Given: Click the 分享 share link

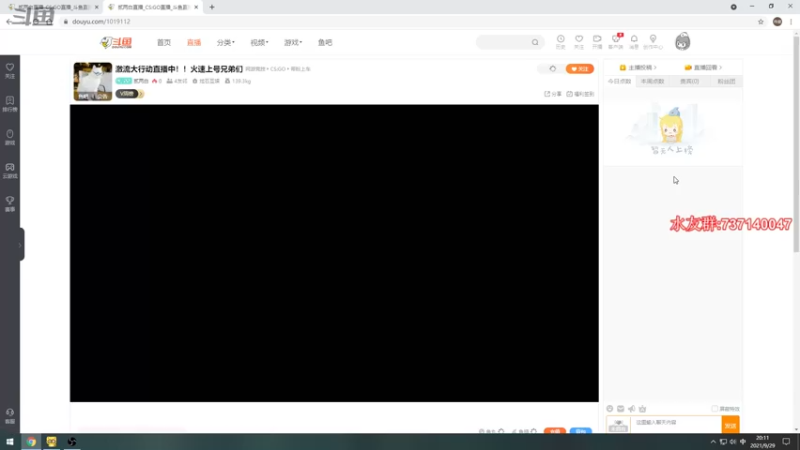Looking at the screenshot, I should tap(553, 94).
